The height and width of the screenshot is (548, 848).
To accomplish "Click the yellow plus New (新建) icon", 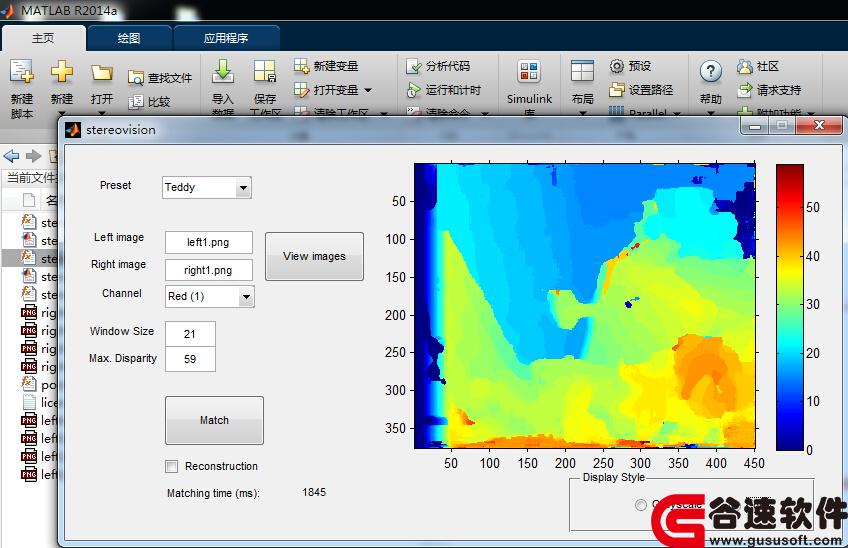I will click(x=62, y=71).
